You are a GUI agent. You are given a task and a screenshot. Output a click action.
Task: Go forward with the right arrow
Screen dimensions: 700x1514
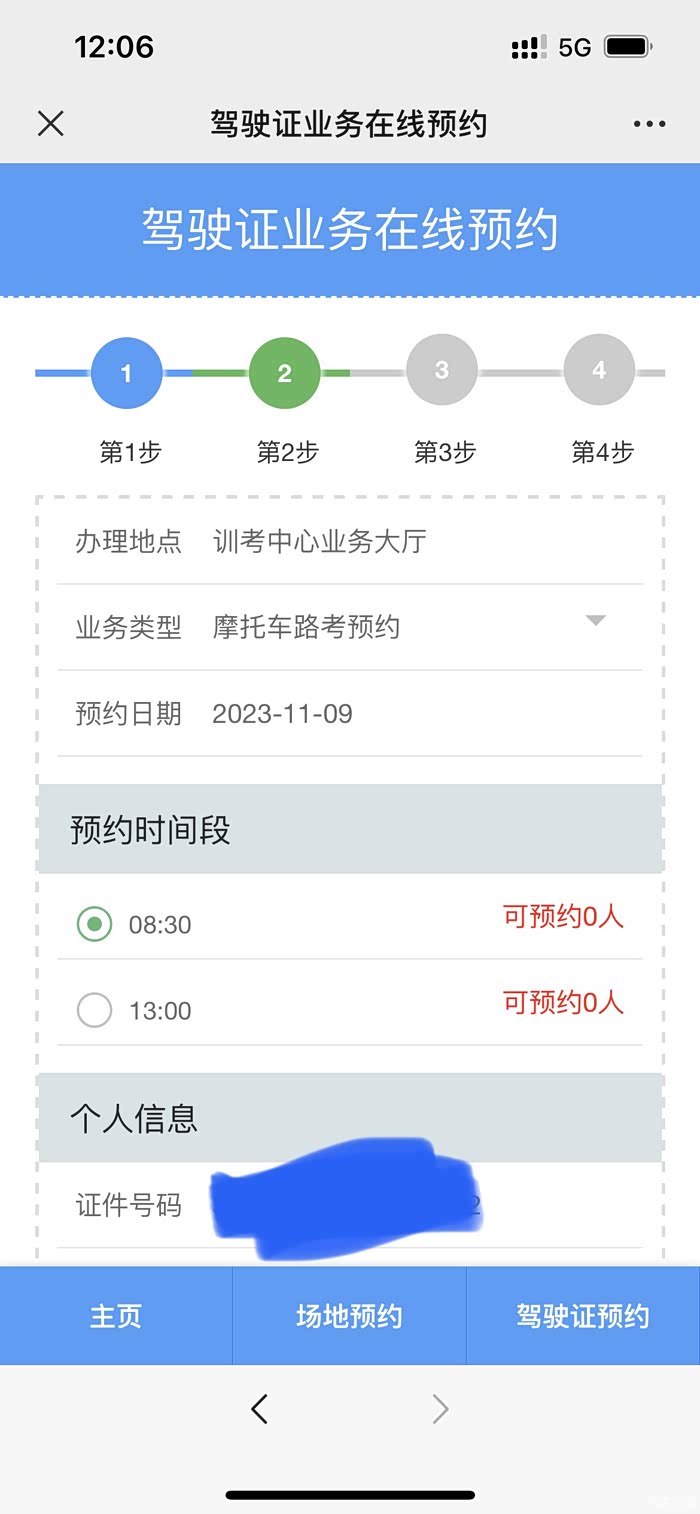point(440,1409)
